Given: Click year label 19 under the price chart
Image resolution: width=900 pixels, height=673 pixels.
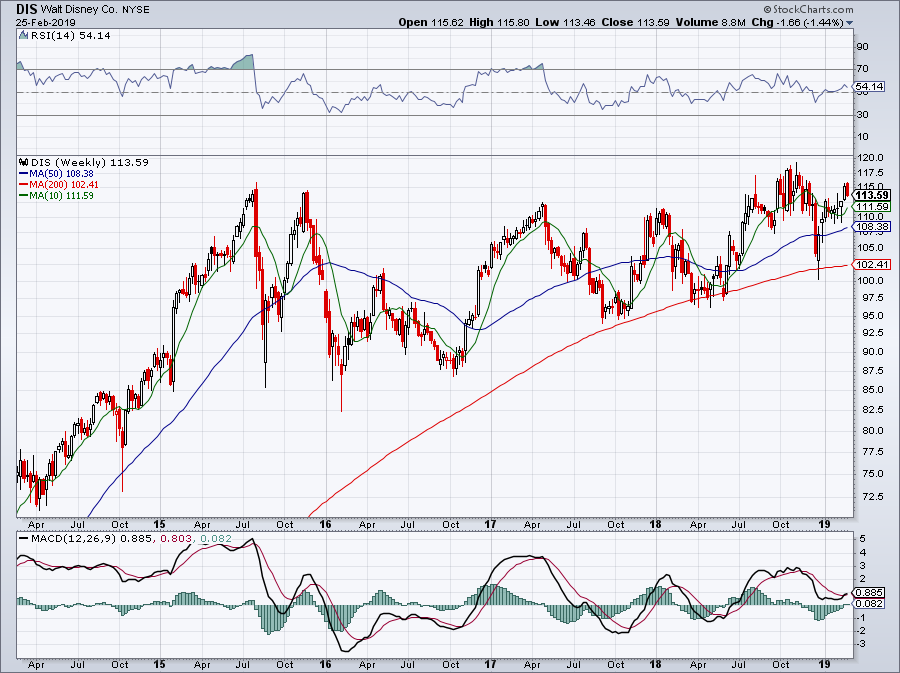Looking at the screenshot, I should coord(824,524).
